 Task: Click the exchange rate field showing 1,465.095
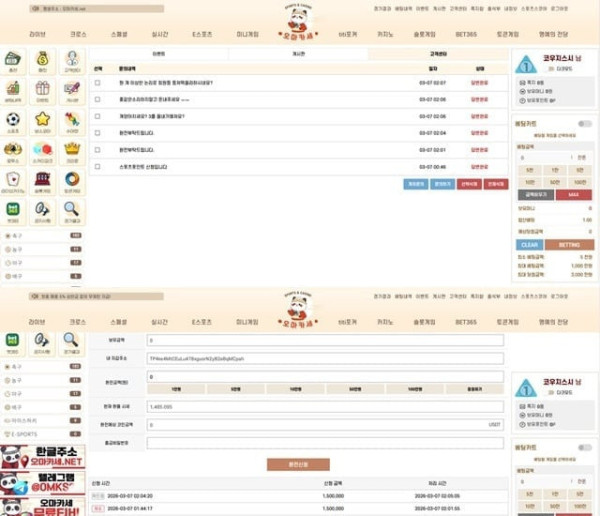(x=325, y=407)
